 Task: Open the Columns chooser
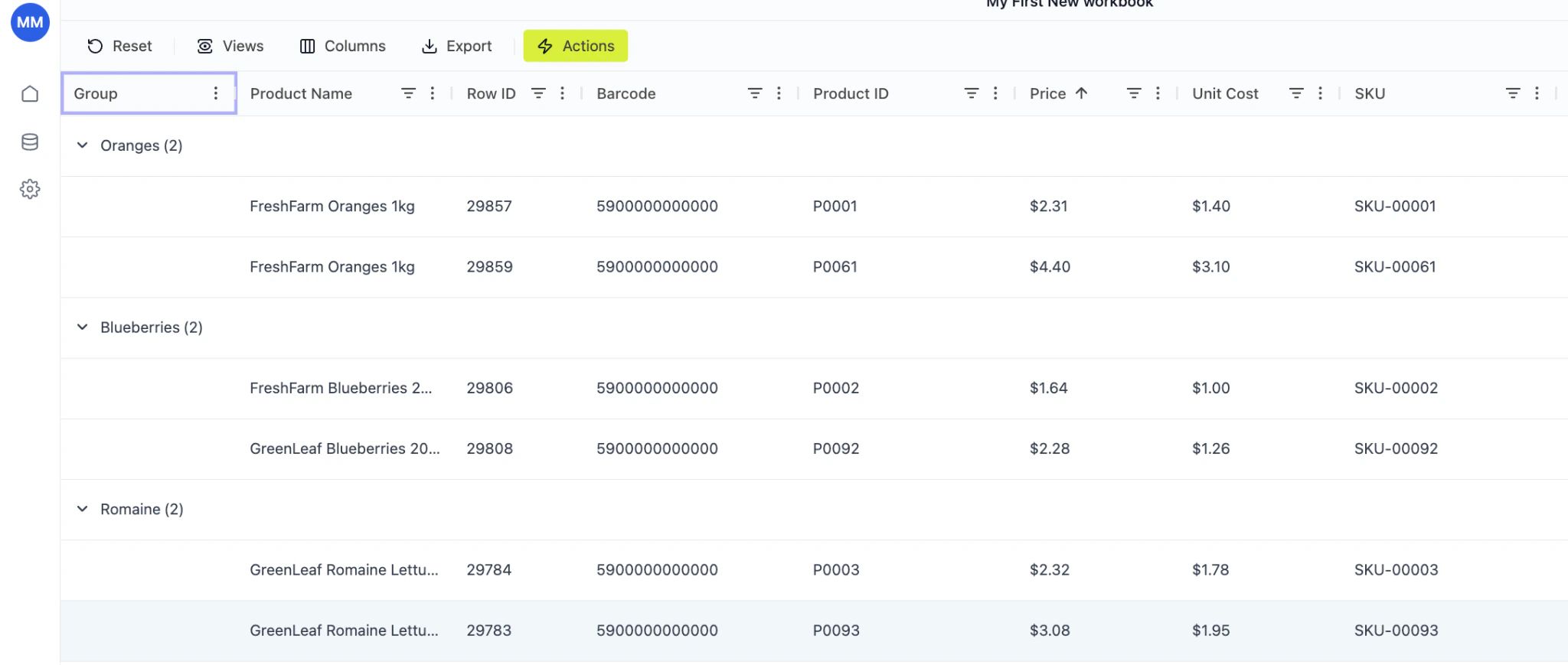point(342,46)
